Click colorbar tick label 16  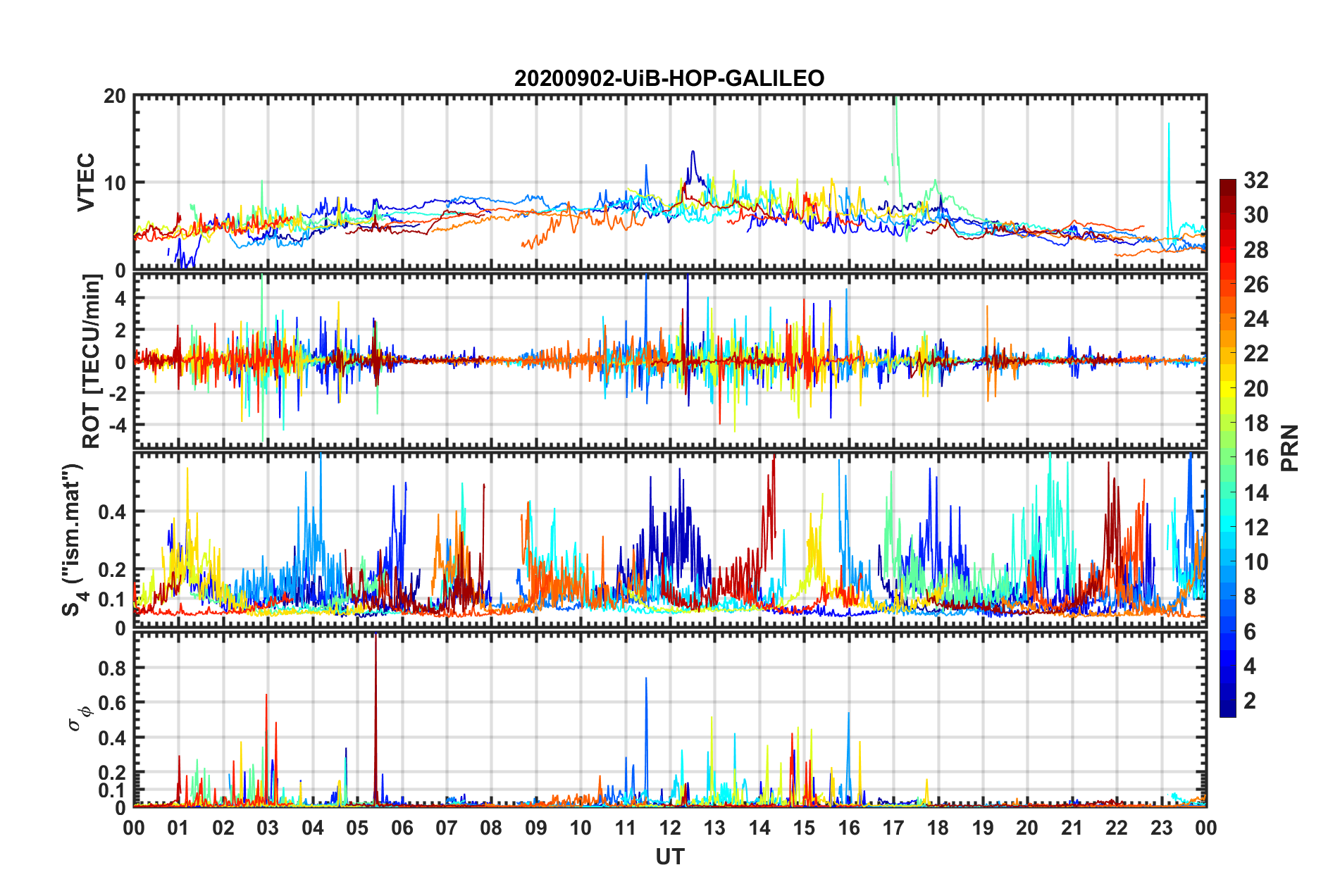tap(1255, 458)
